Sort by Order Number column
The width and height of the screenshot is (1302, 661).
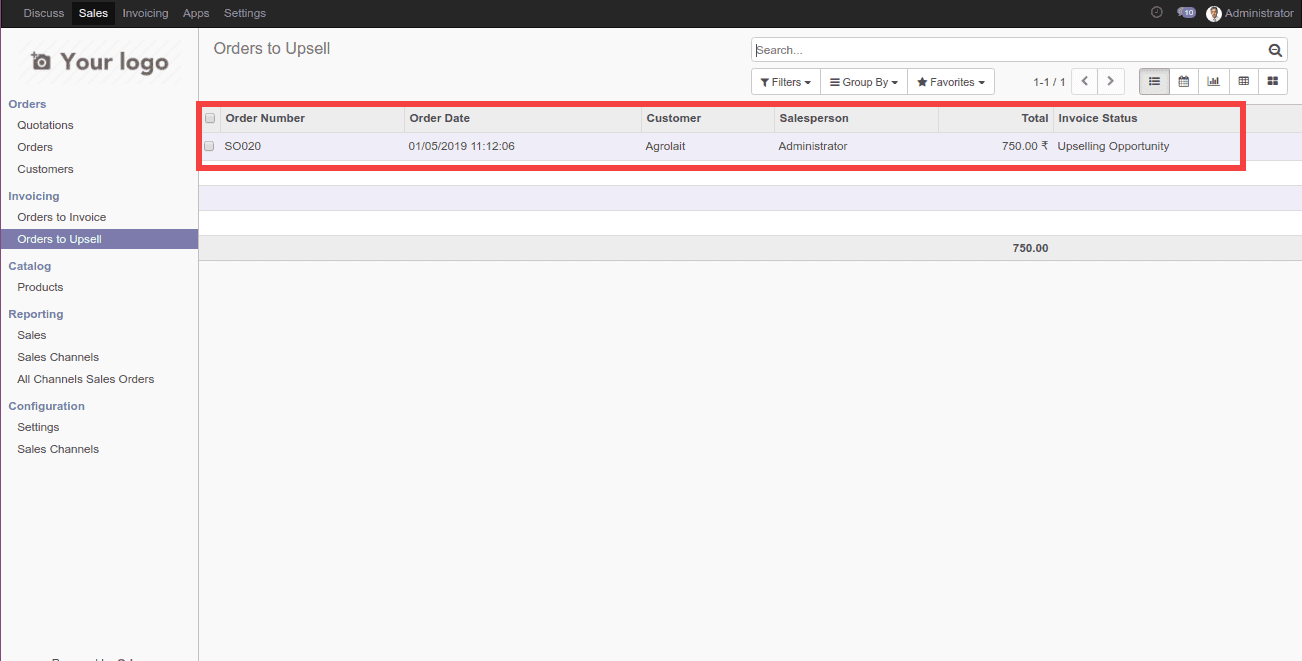[313, 118]
